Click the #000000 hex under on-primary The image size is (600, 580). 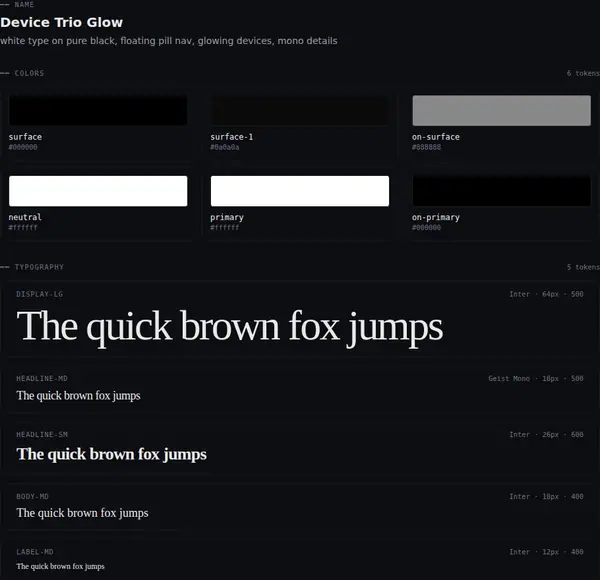(426, 228)
